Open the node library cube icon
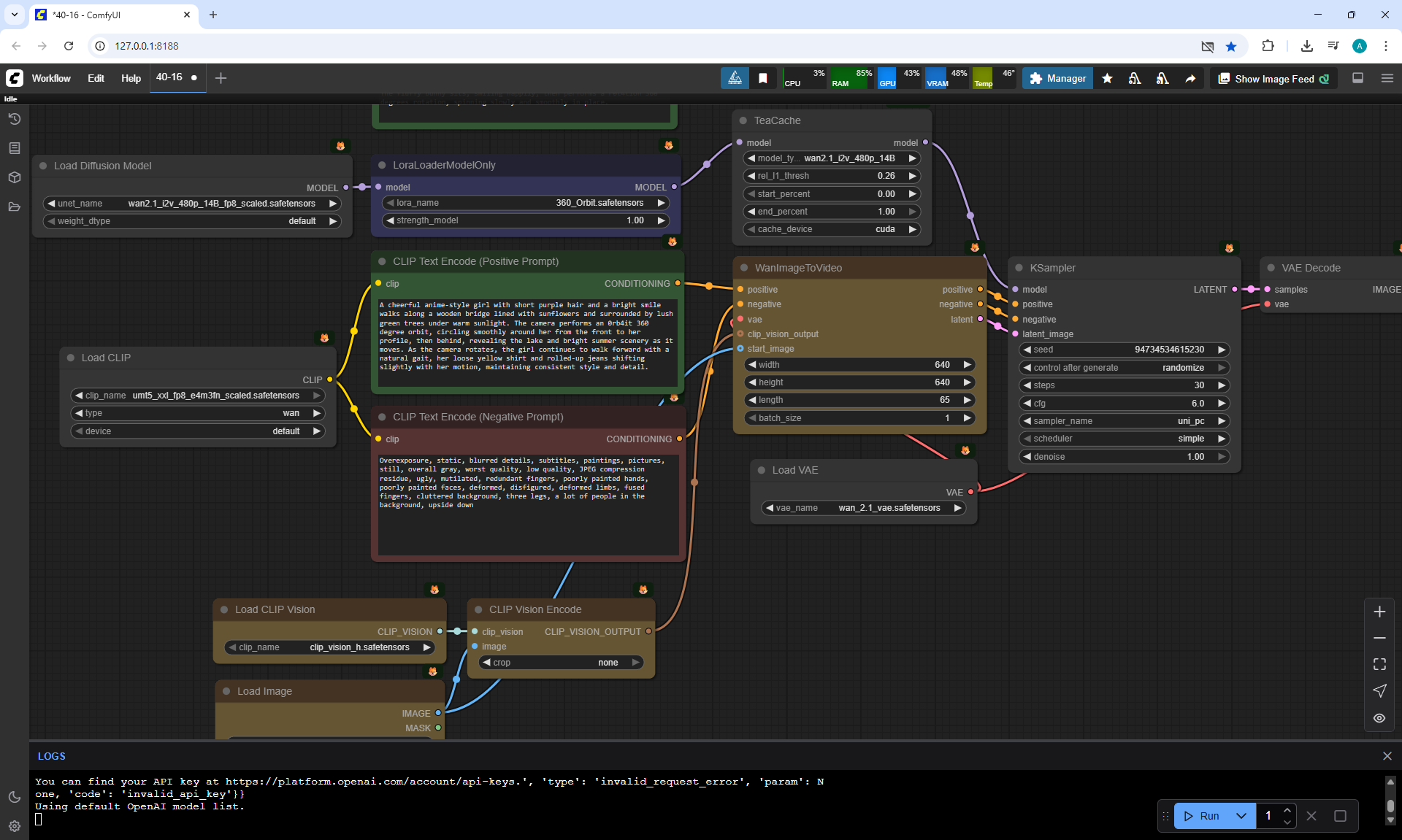Image resolution: width=1402 pixels, height=840 pixels. [15, 177]
